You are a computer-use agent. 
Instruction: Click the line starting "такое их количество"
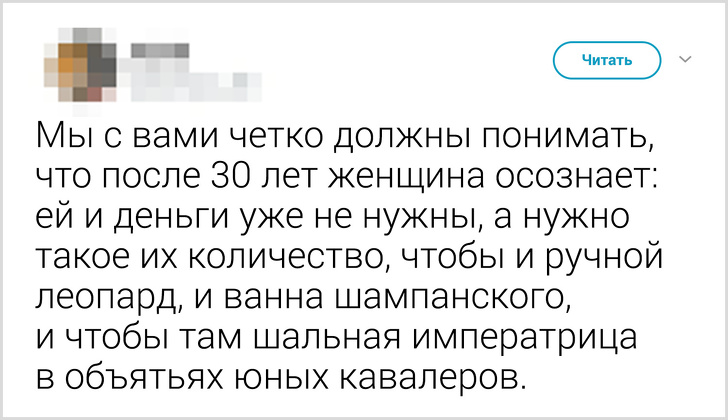350,259
